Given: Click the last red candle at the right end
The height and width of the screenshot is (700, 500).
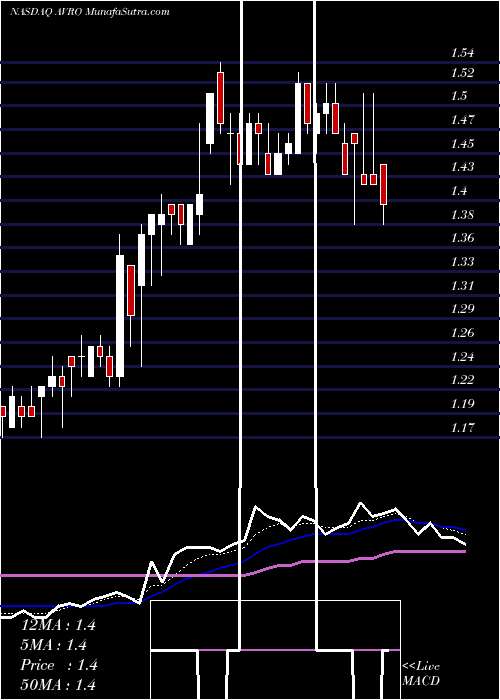Looking at the screenshot, I should point(383,184).
